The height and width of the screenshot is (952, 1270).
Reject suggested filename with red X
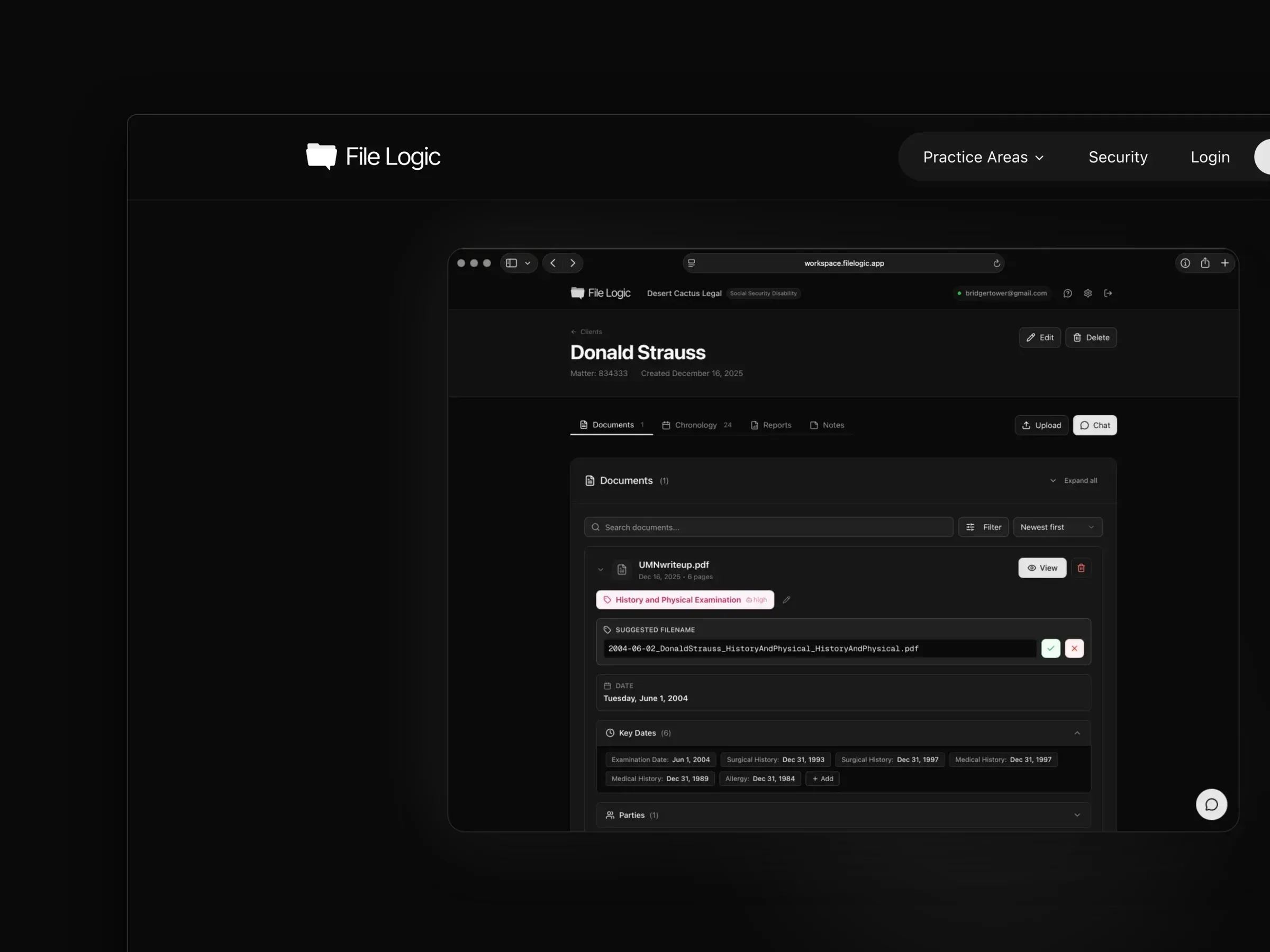pyautogui.click(x=1074, y=648)
